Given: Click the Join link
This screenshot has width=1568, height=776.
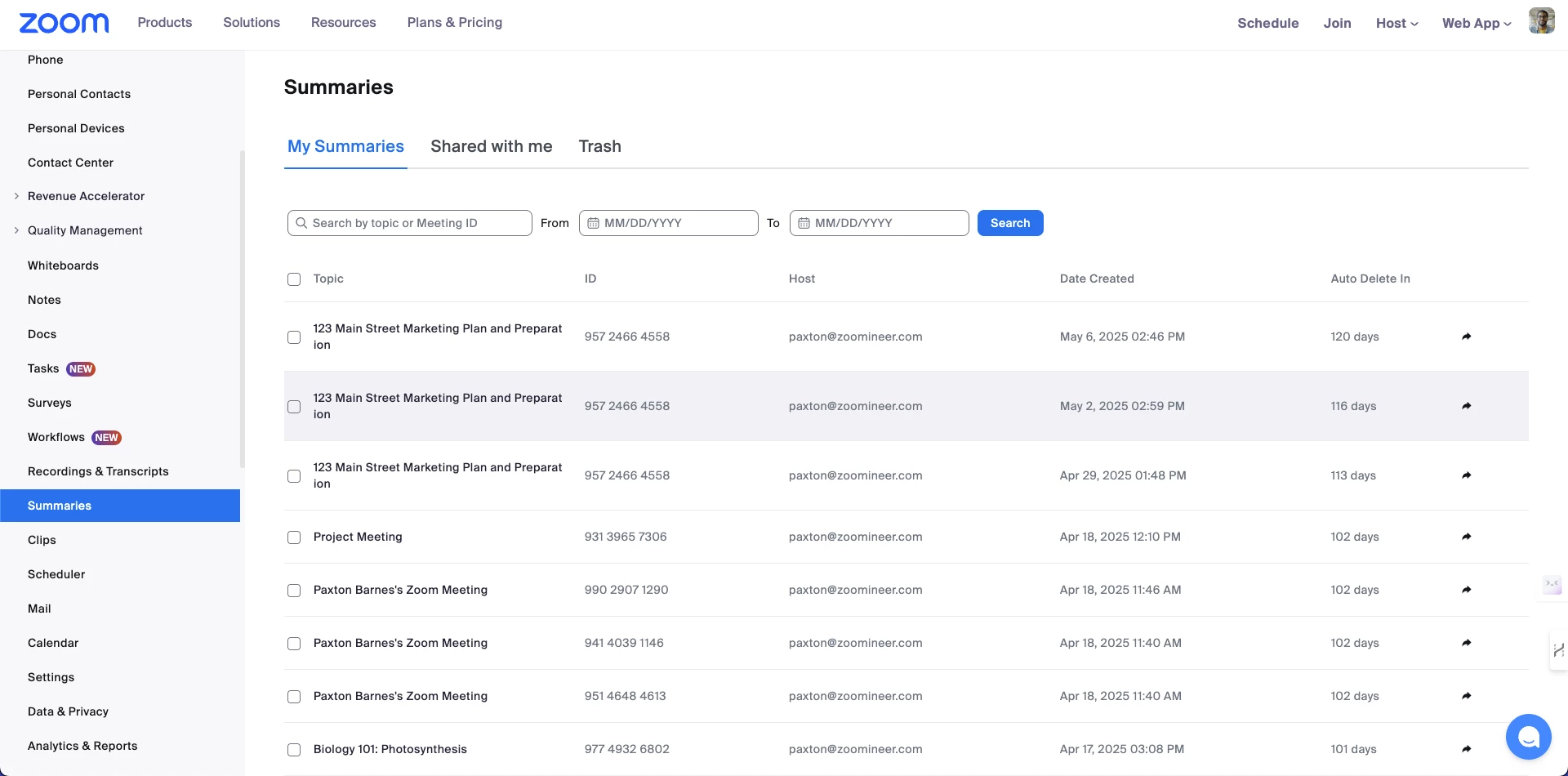Looking at the screenshot, I should [x=1338, y=23].
